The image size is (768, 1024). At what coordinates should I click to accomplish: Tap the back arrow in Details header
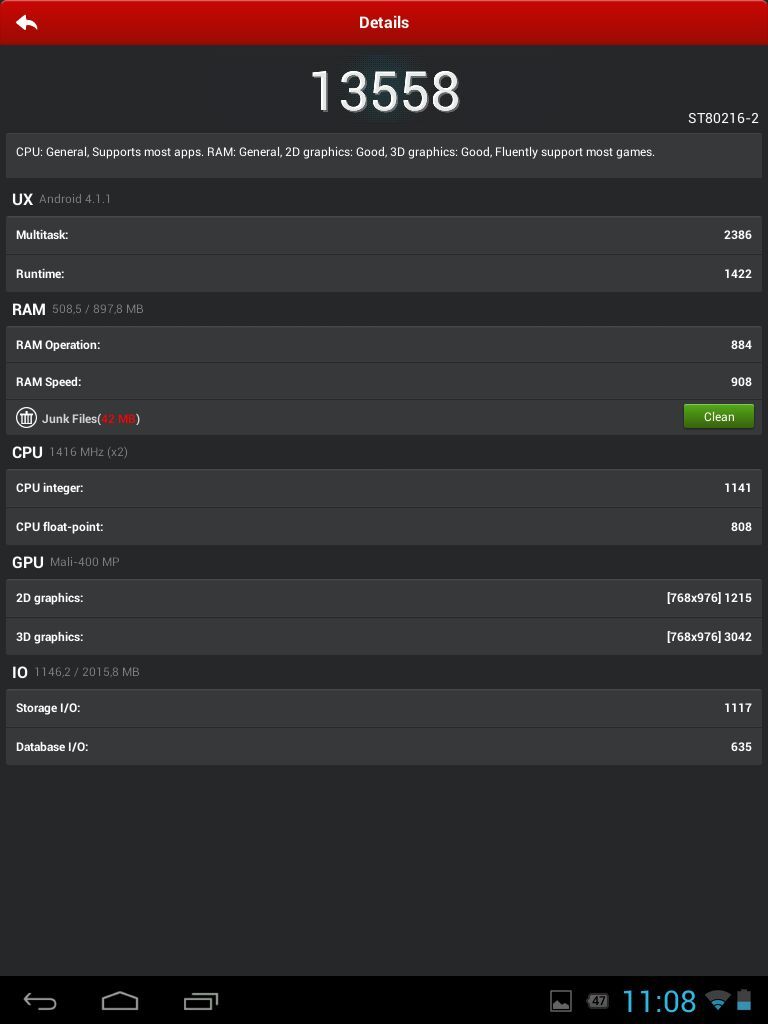pos(27,22)
